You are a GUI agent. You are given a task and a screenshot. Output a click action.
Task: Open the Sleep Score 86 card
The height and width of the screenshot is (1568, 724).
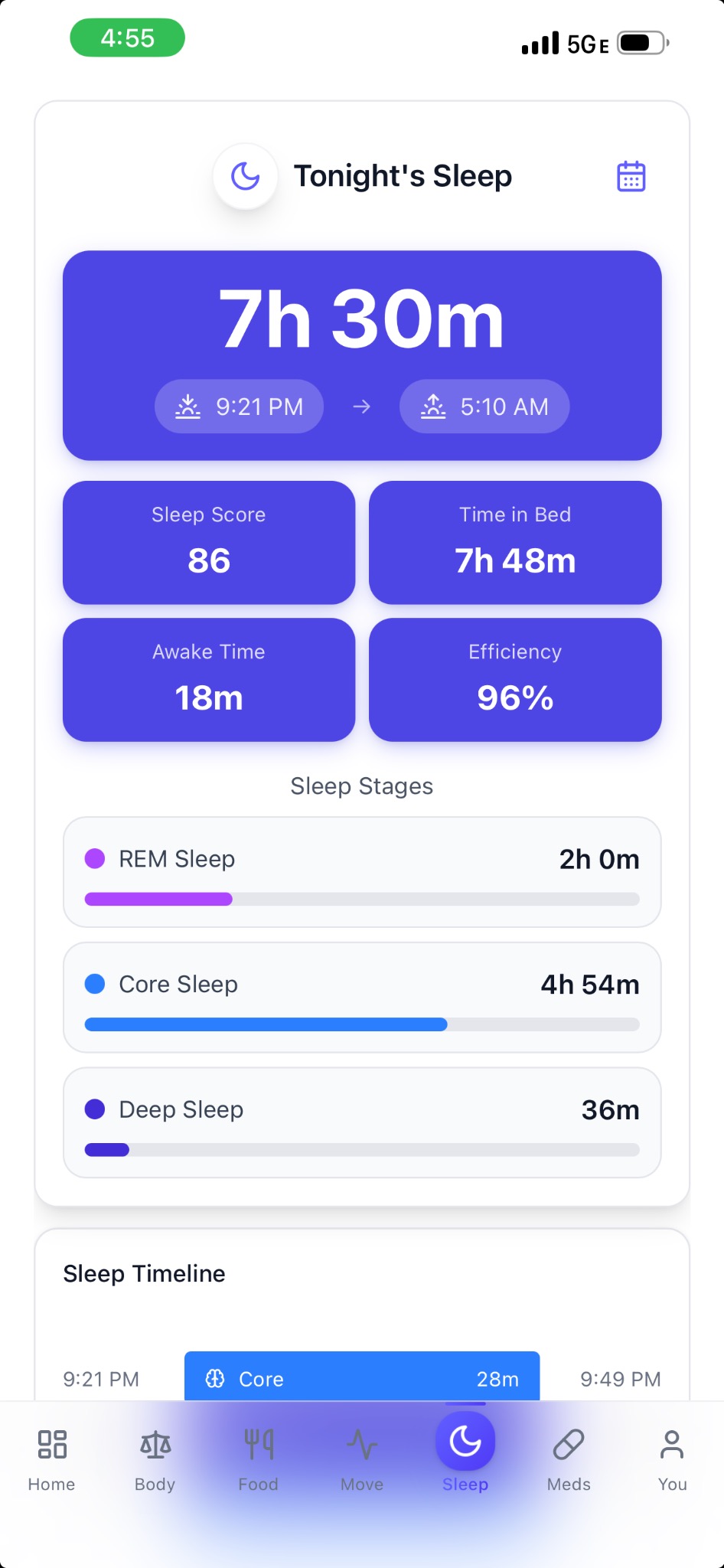[208, 541]
